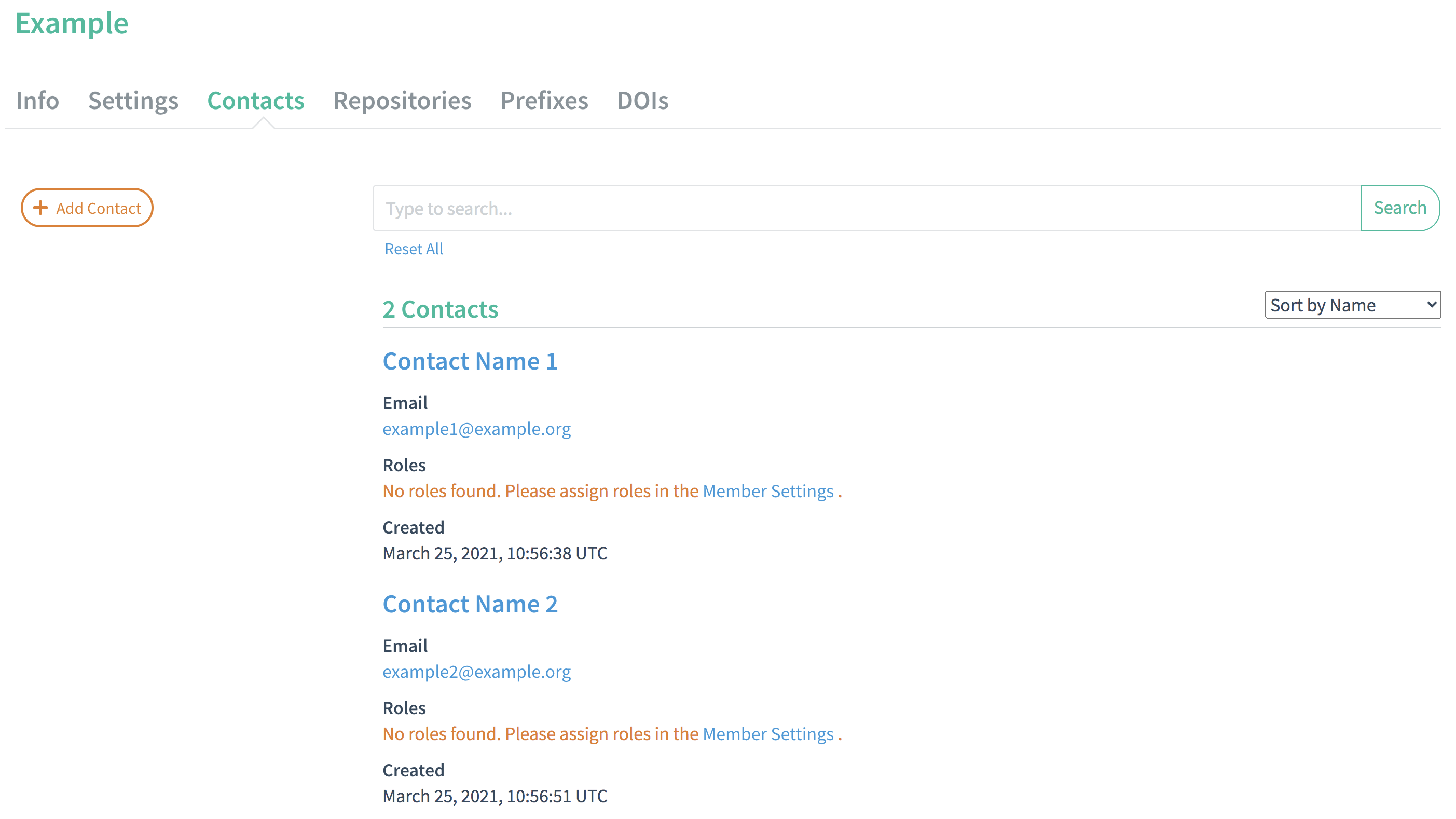Go to the Repositories tab
Image resolution: width=1456 pixels, height=819 pixels.
pyautogui.click(x=402, y=101)
